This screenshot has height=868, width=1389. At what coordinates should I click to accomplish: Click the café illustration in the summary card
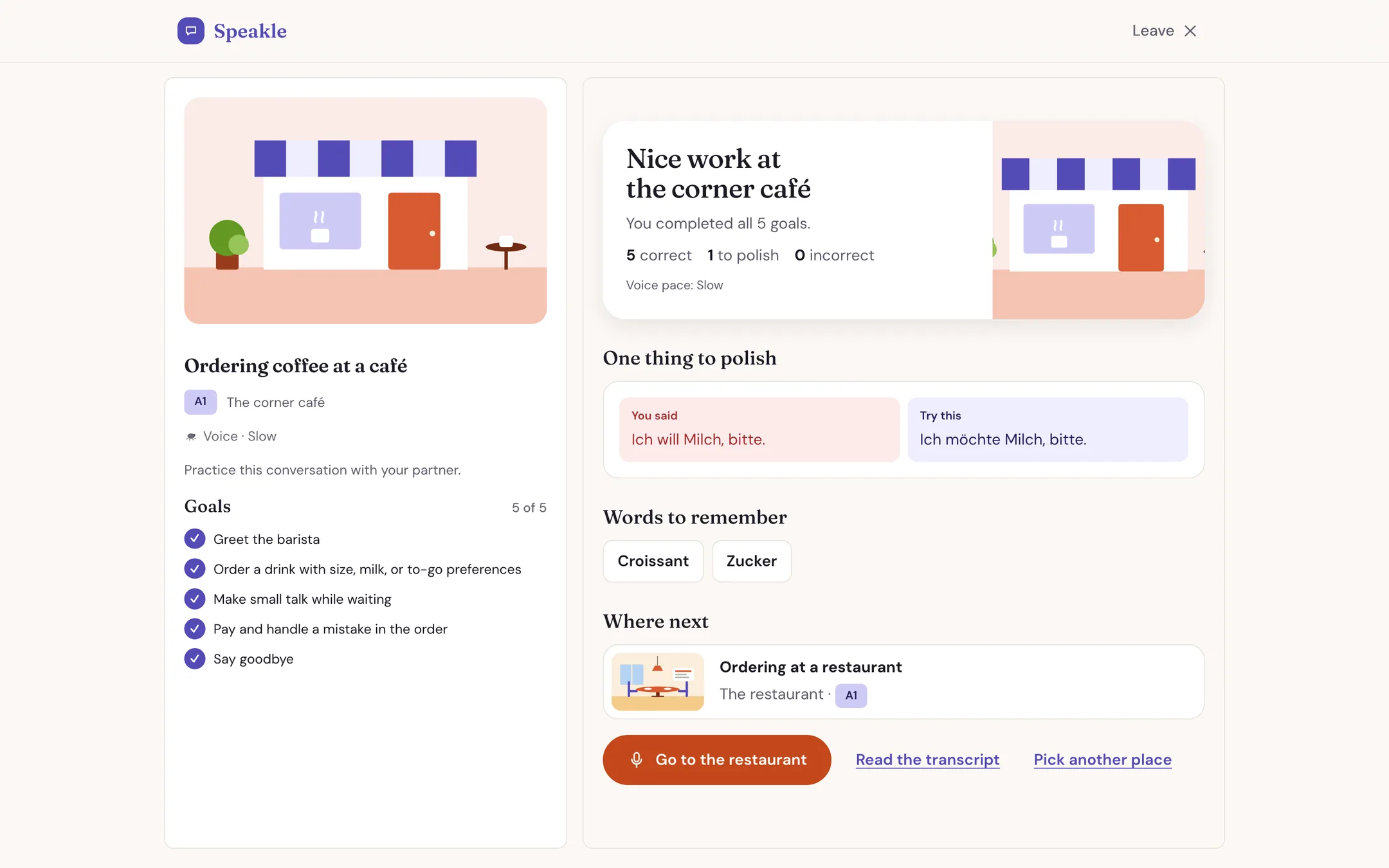point(1098,220)
